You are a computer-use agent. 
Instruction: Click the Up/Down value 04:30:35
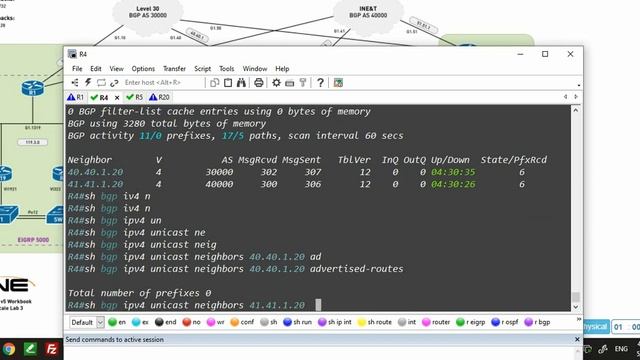(x=453, y=172)
